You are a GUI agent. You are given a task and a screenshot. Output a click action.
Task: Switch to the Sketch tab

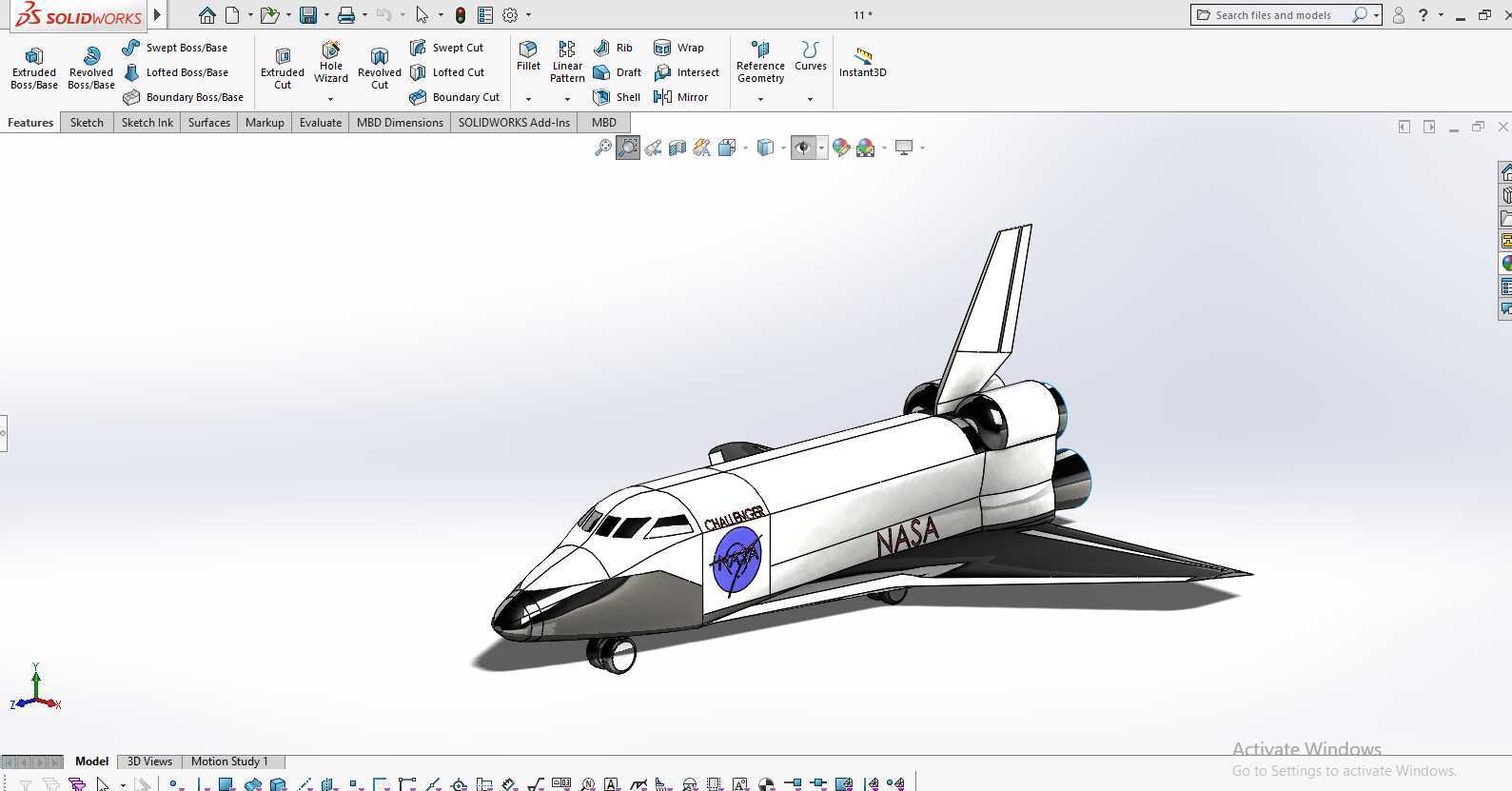[x=87, y=122]
